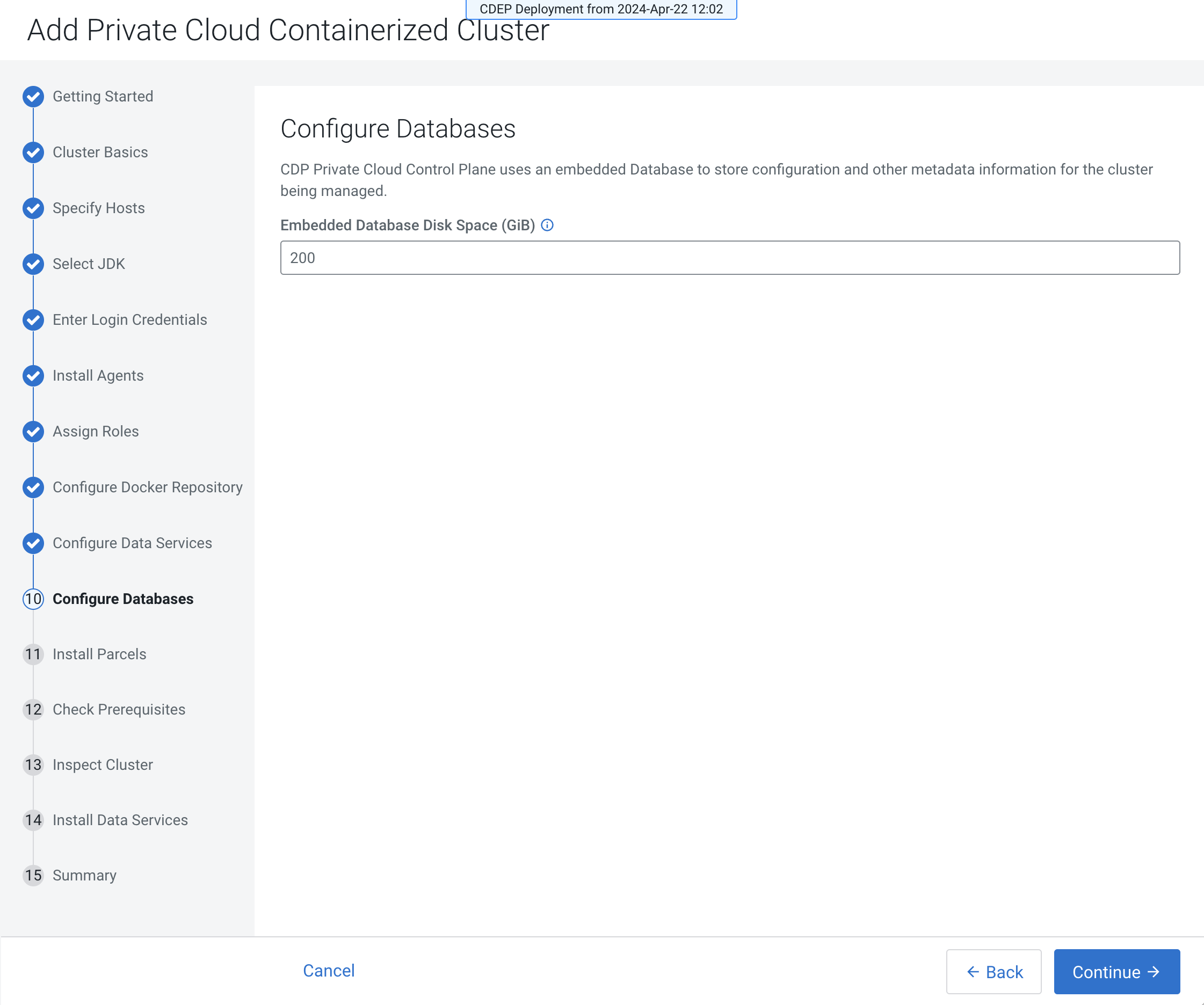1204x1005 pixels.
Task: Click the Assign Roles checkmark icon
Action: [x=33, y=431]
